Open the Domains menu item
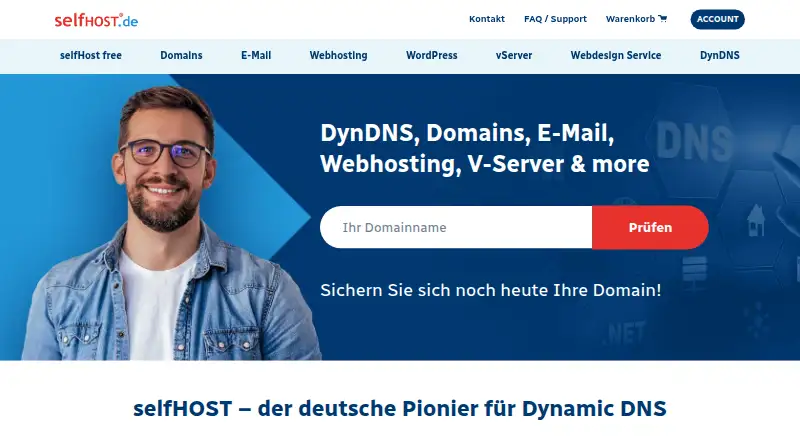Image resolution: width=800 pixels, height=440 pixels. pyautogui.click(x=181, y=55)
